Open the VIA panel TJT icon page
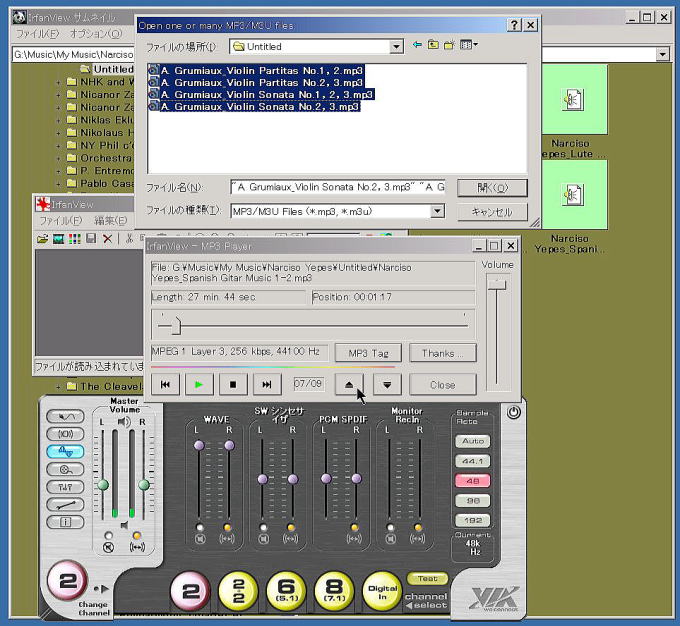Screen dimensions: 680x626 click(x=65, y=487)
